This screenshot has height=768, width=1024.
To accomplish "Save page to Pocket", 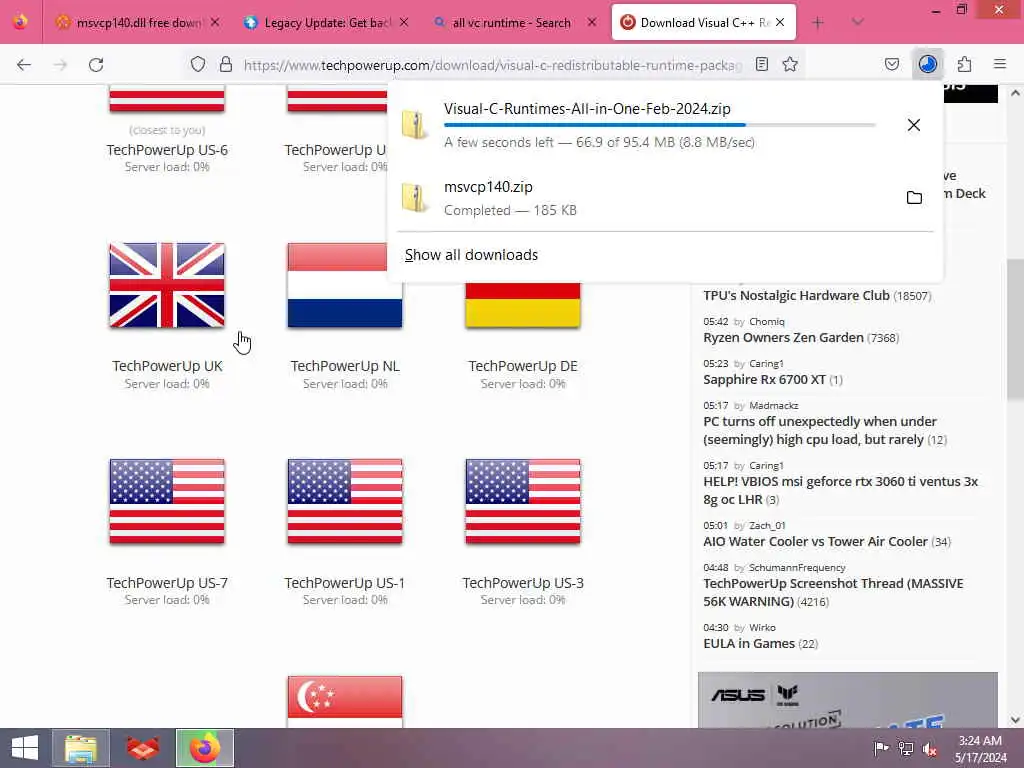I will pyautogui.click(x=891, y=64).
